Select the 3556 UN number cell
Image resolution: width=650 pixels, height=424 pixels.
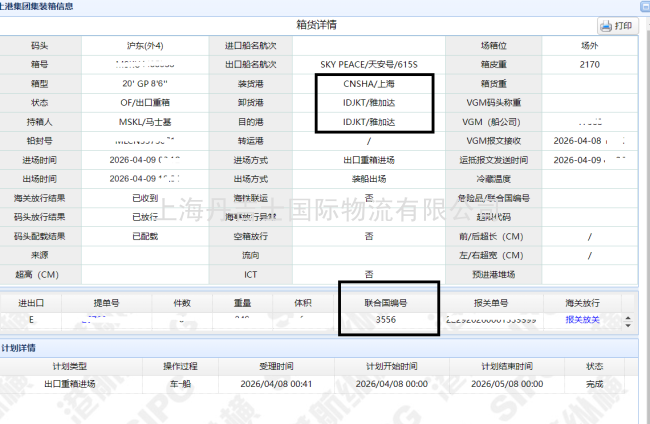386,320
